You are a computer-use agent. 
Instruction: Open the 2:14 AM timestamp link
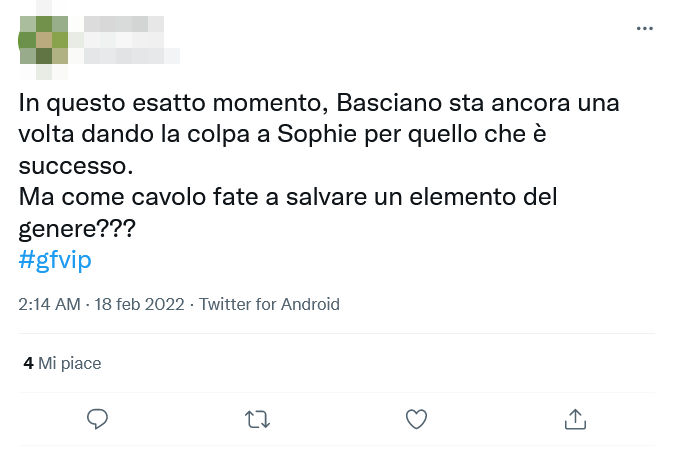(x=49, y=304)
